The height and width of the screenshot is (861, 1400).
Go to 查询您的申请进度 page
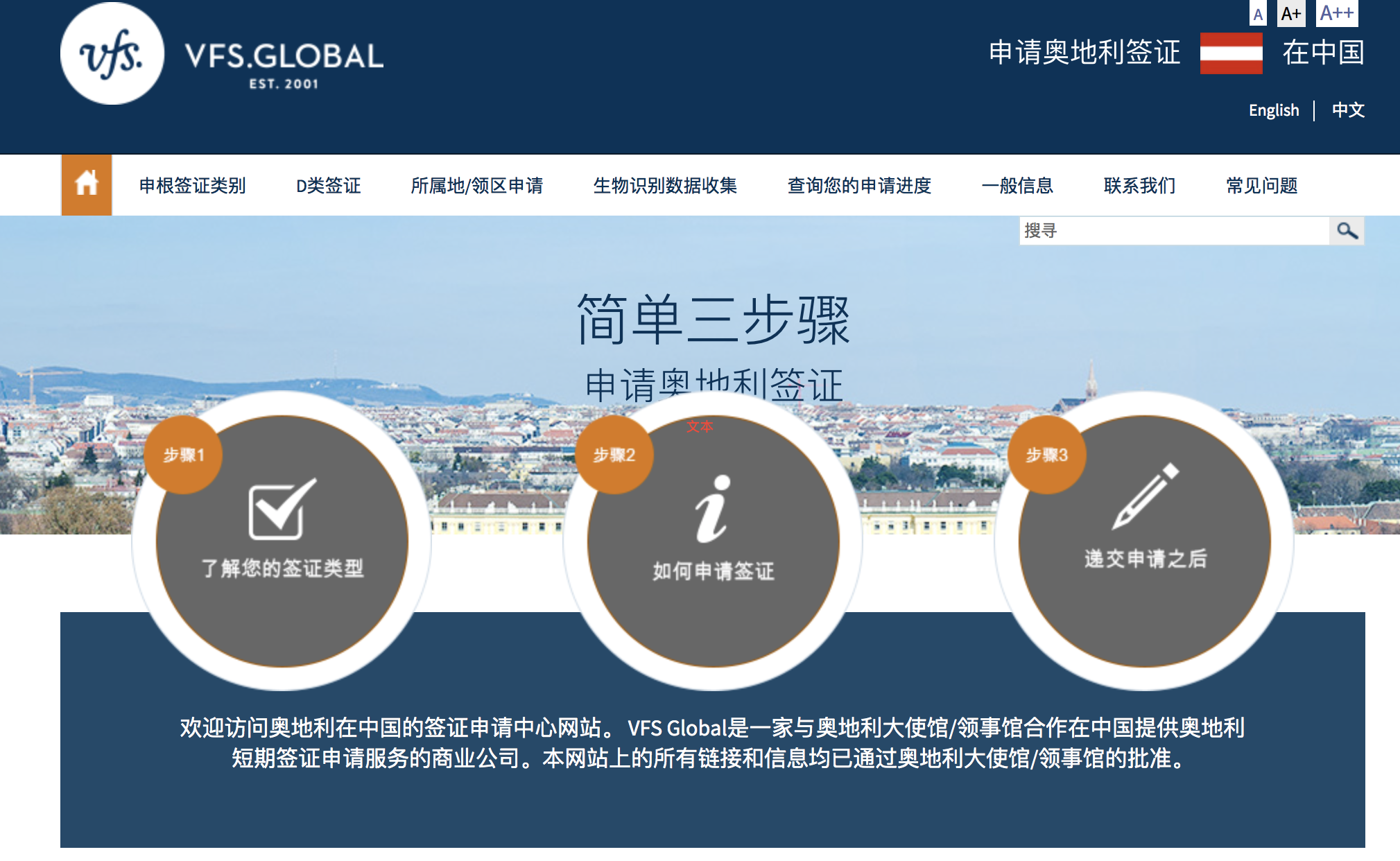[x=859, y=186]
